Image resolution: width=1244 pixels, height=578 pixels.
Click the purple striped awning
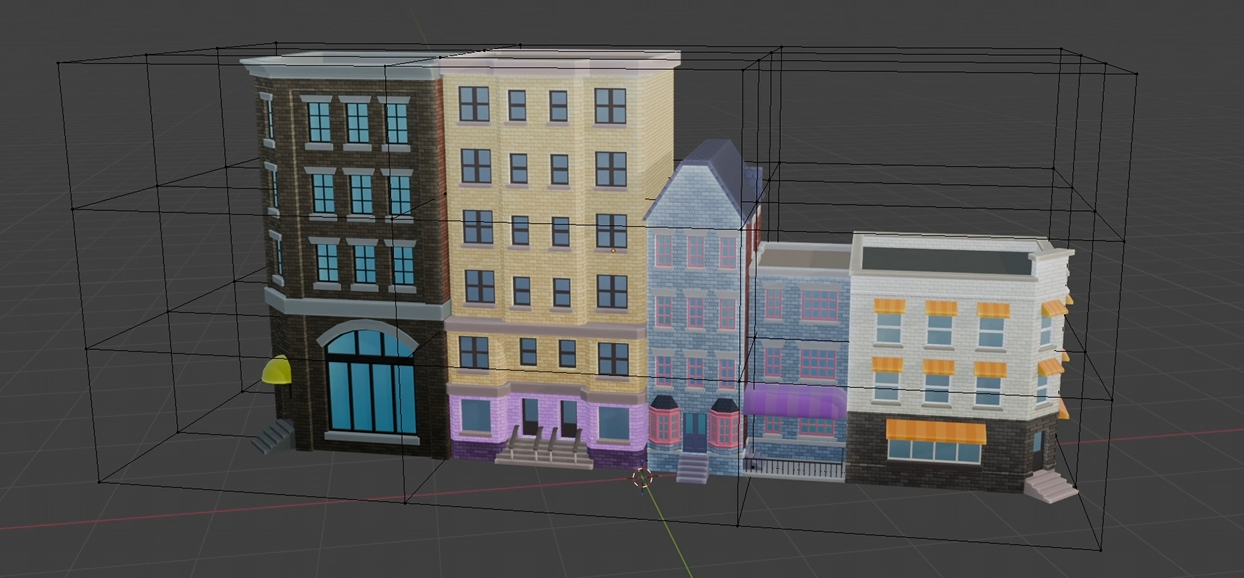[x=795, y=401]
